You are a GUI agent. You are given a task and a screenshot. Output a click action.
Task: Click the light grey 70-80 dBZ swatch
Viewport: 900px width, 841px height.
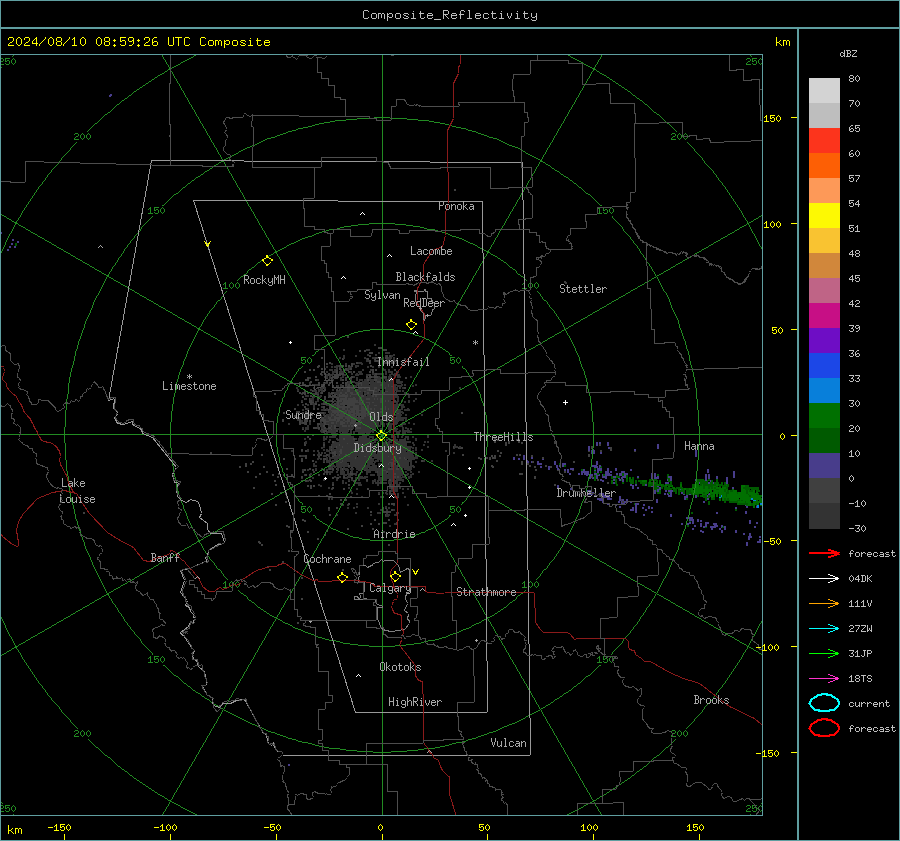point(824,91)
